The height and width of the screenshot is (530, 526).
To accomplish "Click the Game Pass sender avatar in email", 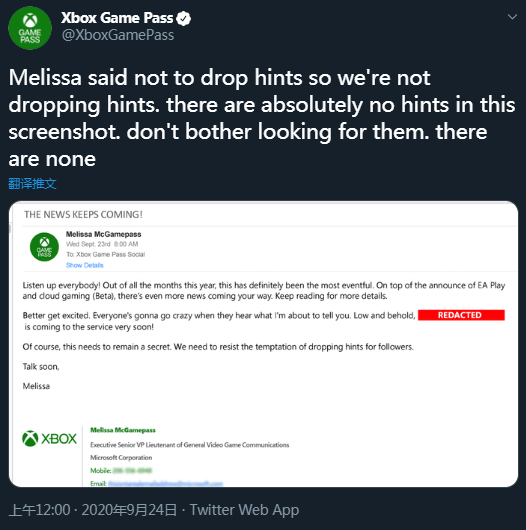I will tap(44, 247).
